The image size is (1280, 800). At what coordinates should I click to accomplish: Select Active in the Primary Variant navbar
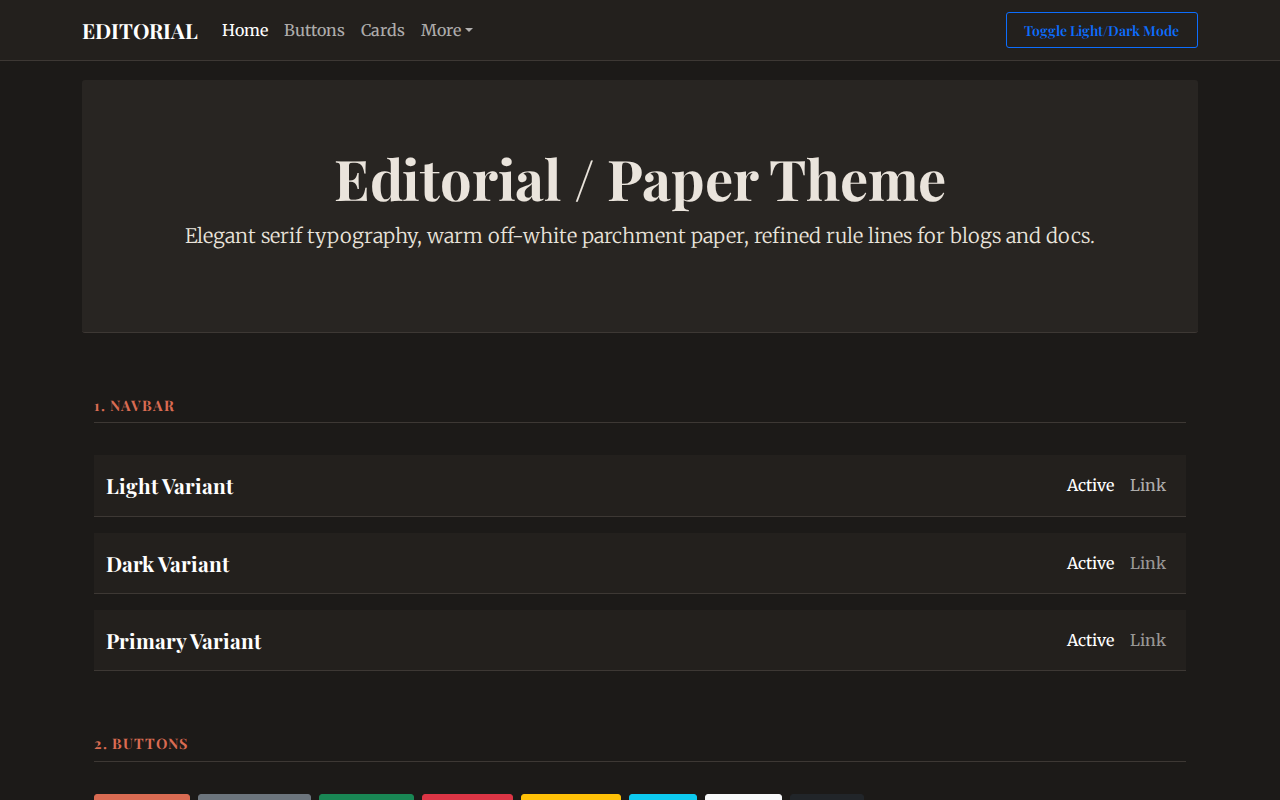pos(1090,640)
